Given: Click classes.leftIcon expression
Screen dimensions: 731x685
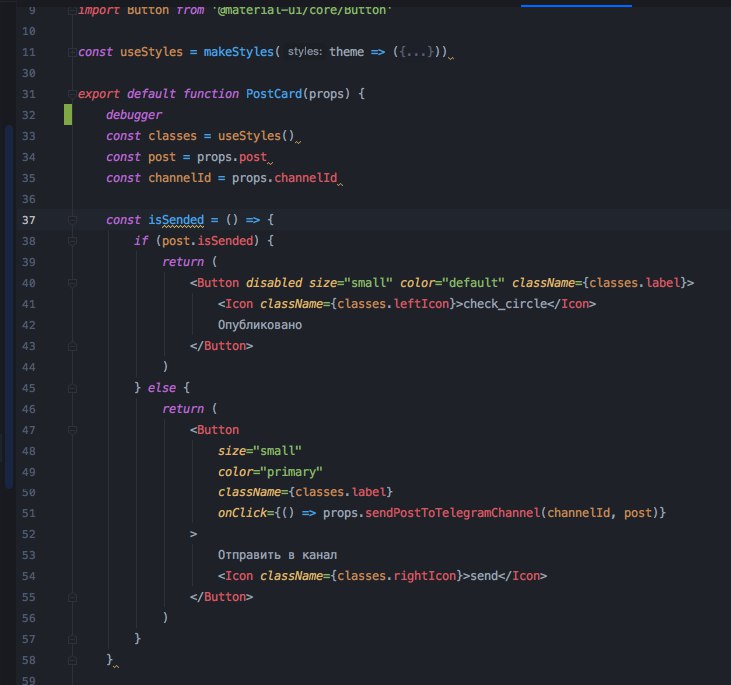Looking at the screenshot, I should point(396,304).
